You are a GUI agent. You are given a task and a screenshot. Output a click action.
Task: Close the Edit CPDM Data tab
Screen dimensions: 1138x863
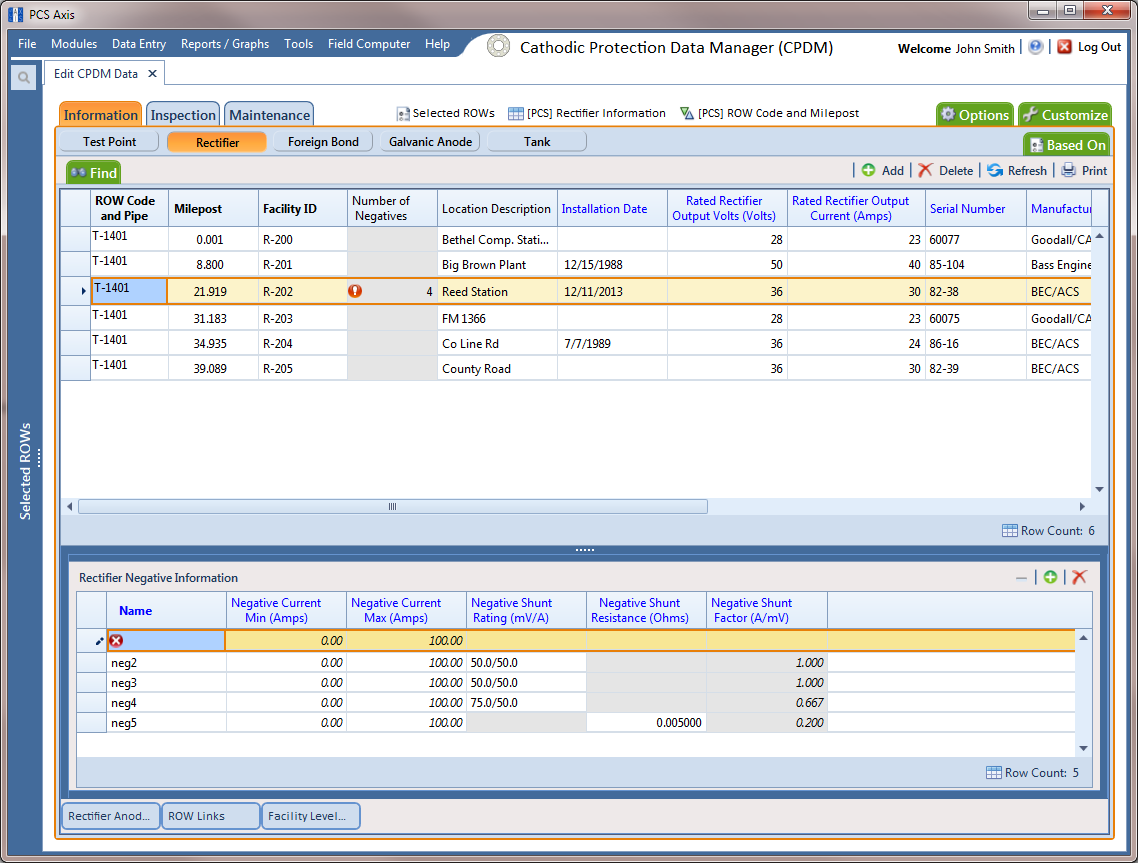click(x=152, y=73)
